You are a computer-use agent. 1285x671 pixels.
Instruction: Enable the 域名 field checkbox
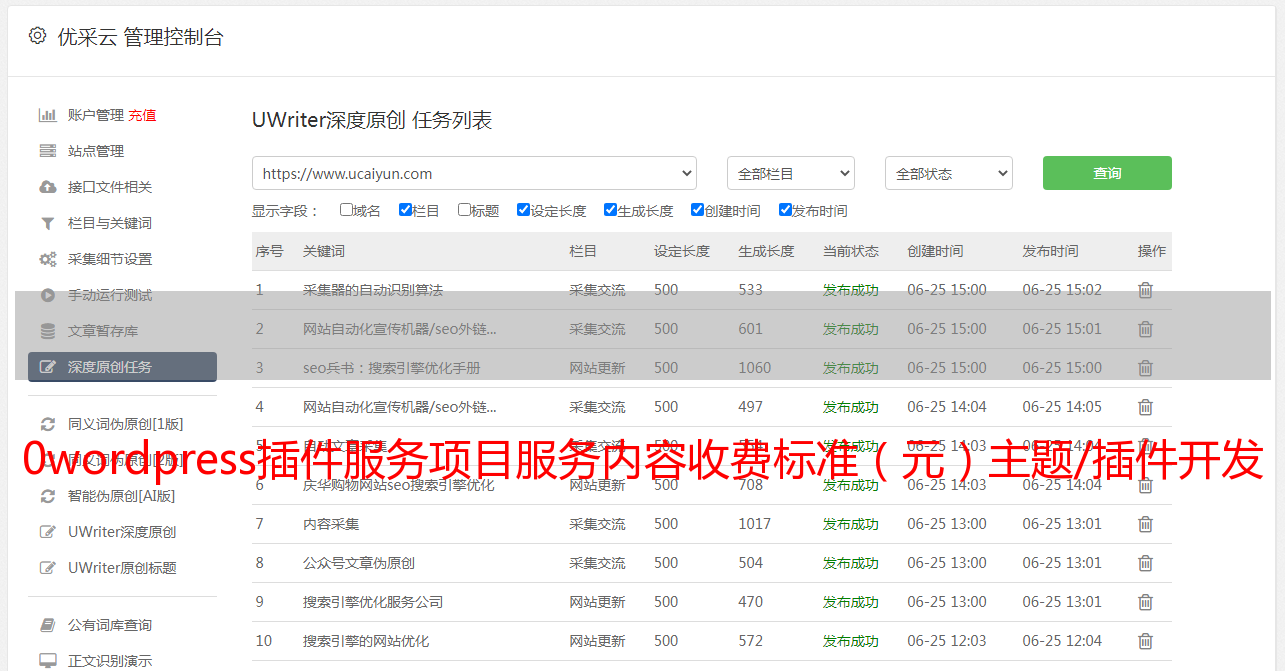[346, 210]
